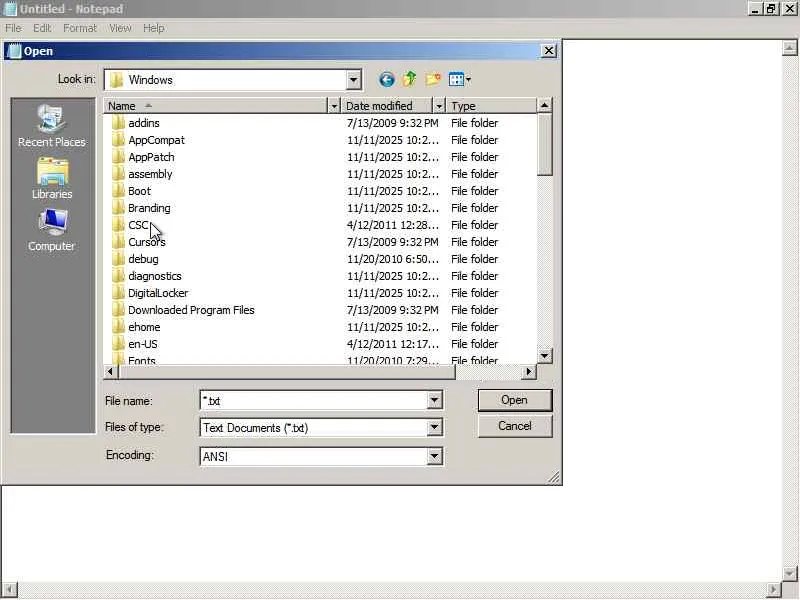The width and height of the screenshot is (800, 600).
Task: Click the Back navigation arrow icon
Action: [386, 80]
